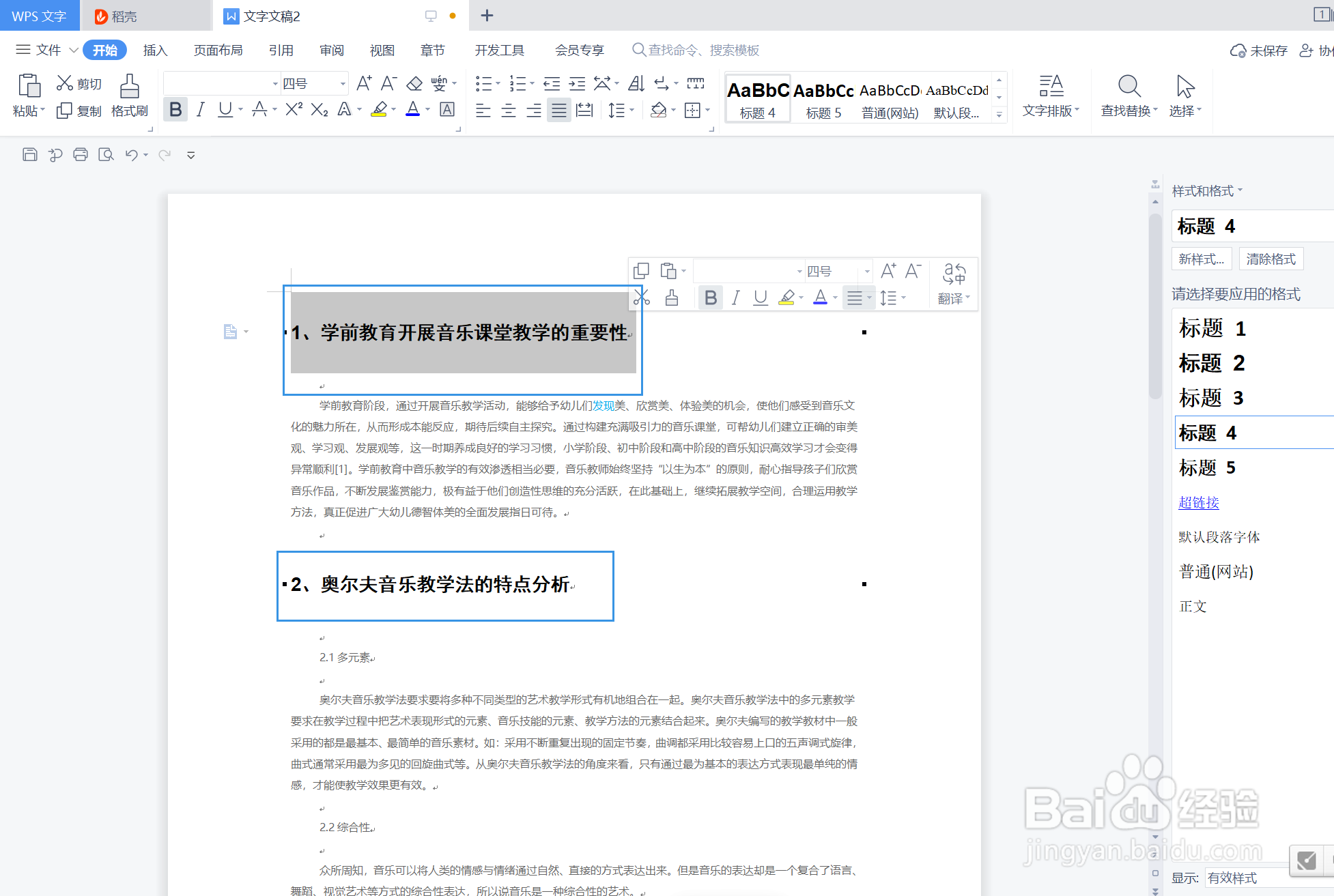Image resolution: width=1334 pixels, height=896 pixels.
Task: Select the Format Painter brush
Action: click(130, 86)
